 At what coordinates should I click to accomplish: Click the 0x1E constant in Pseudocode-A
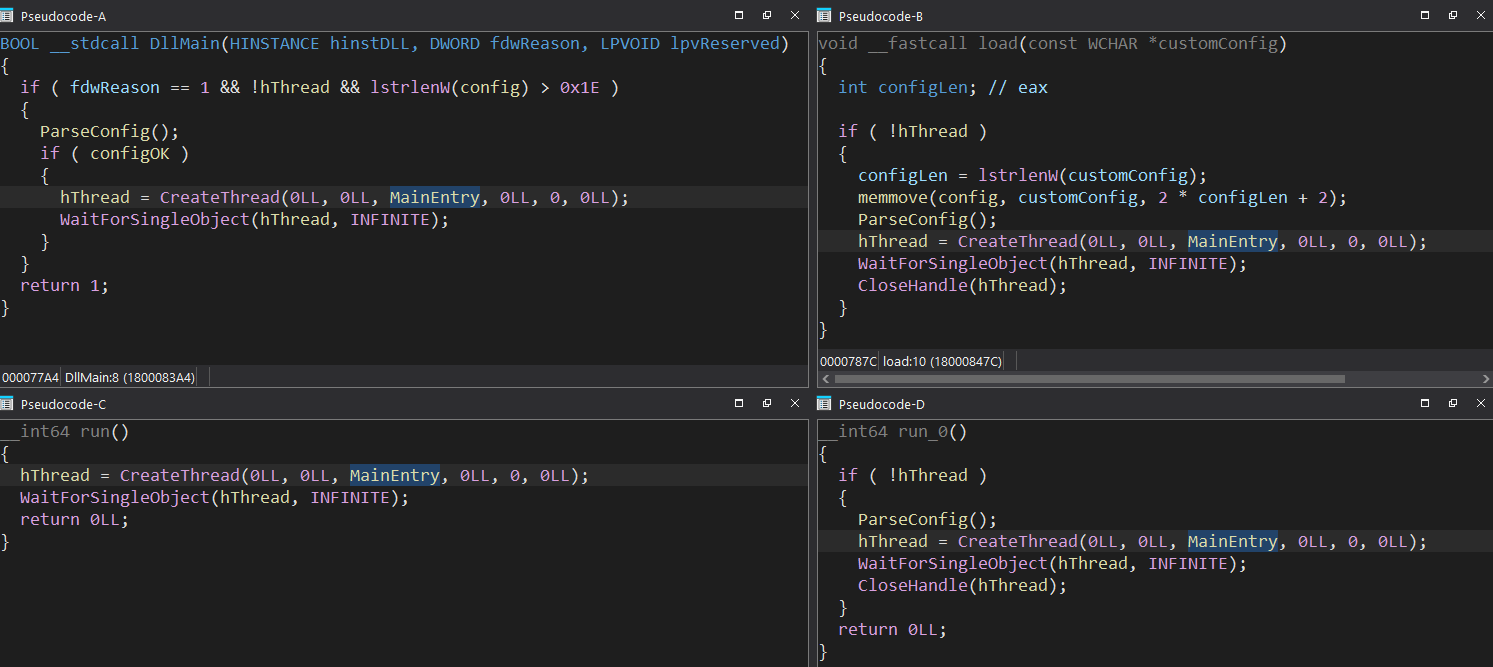[580, 88]
